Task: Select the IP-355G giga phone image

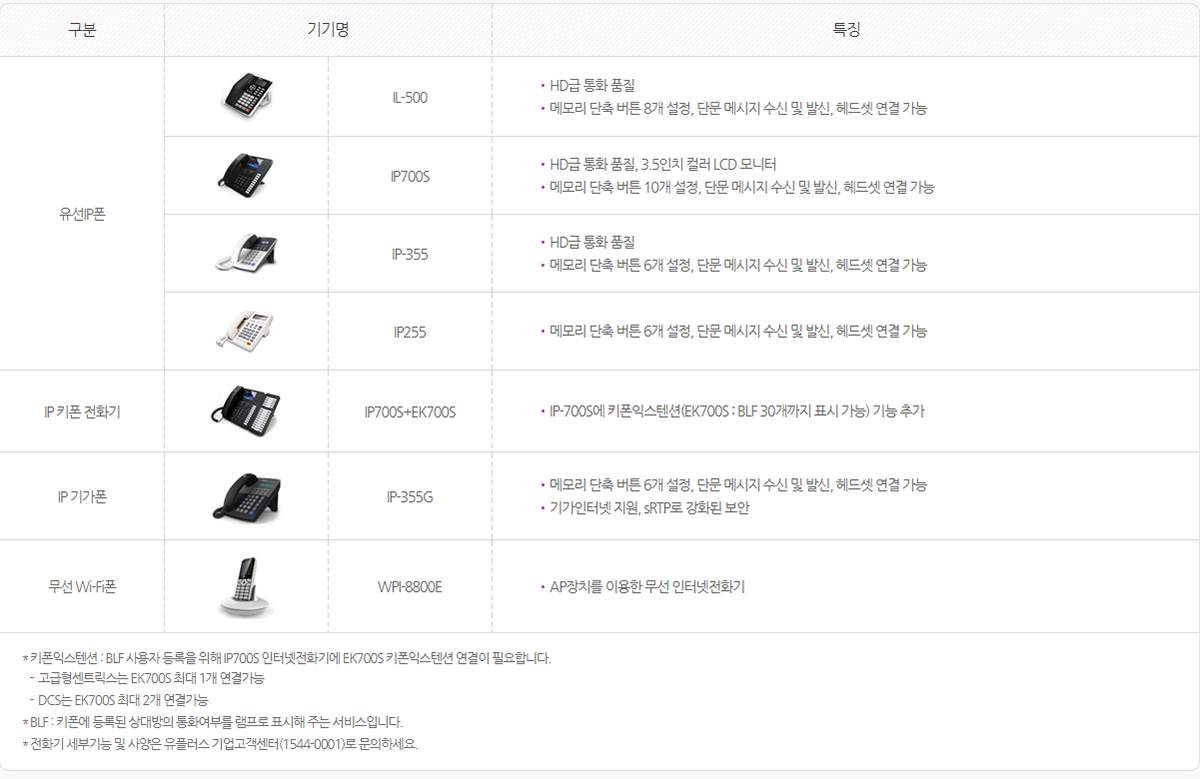Action: (x=246, y=496)
